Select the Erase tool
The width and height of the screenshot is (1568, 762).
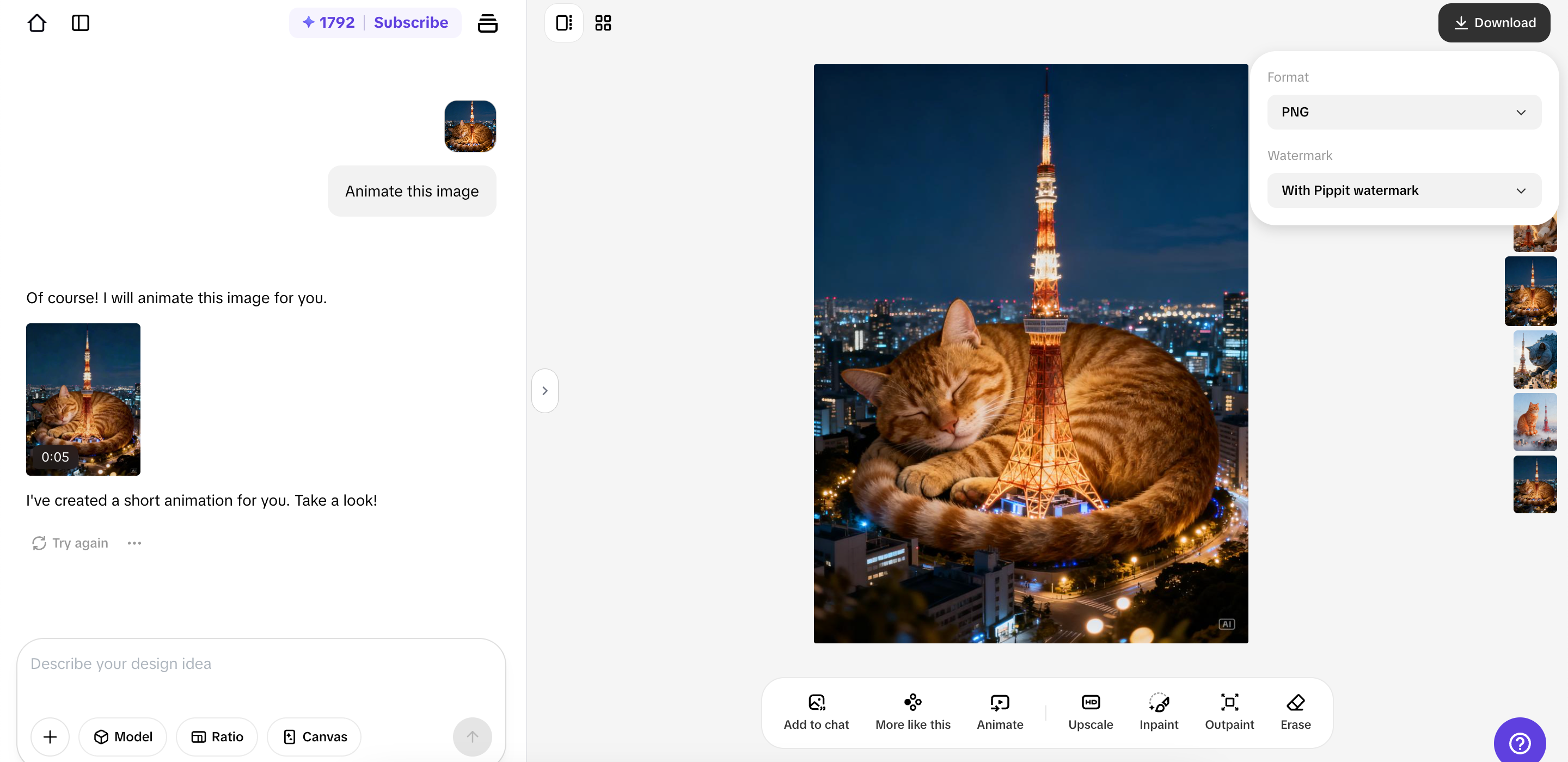pyautogui.click(x=1295, y=711)
